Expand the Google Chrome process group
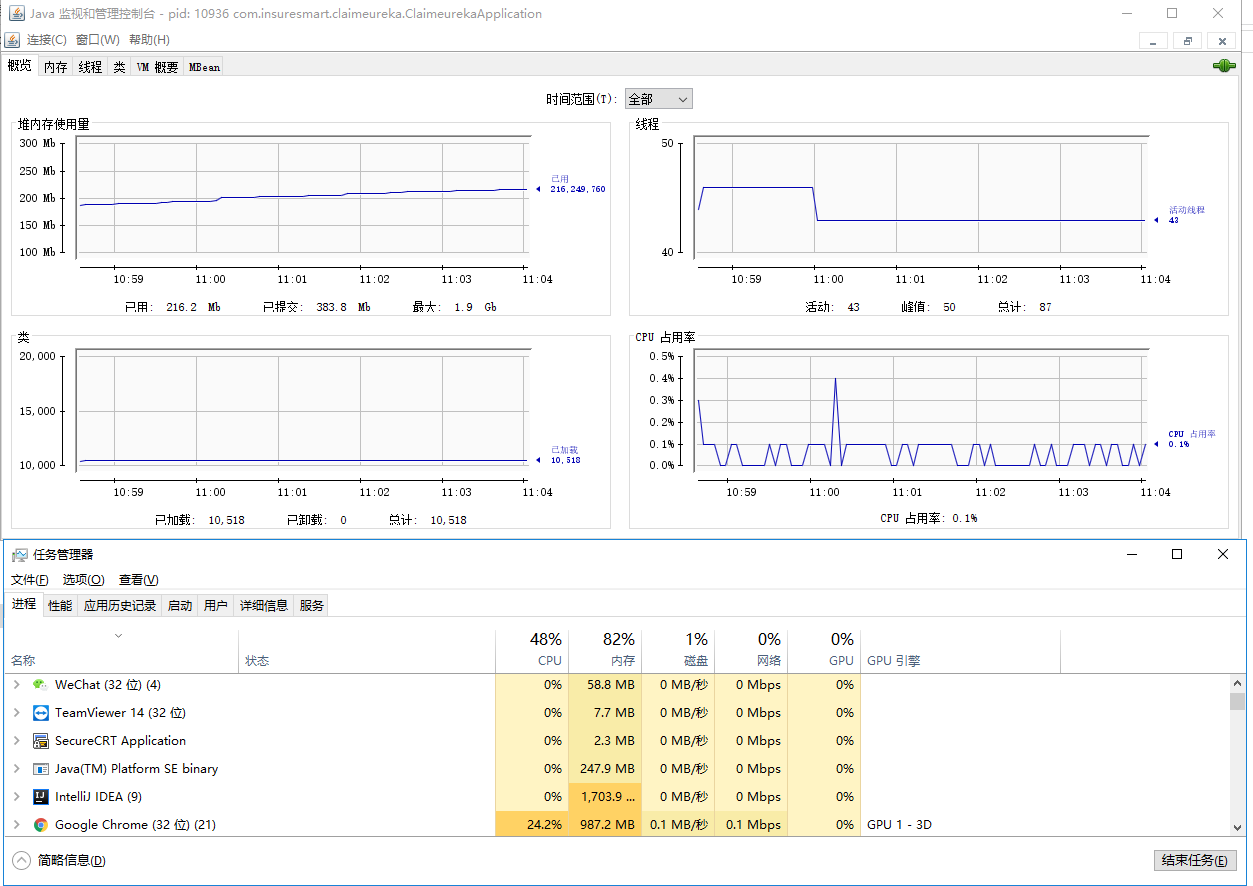Image resolution: width=1253 pixels, height=886 pixels. pos(16,825)
